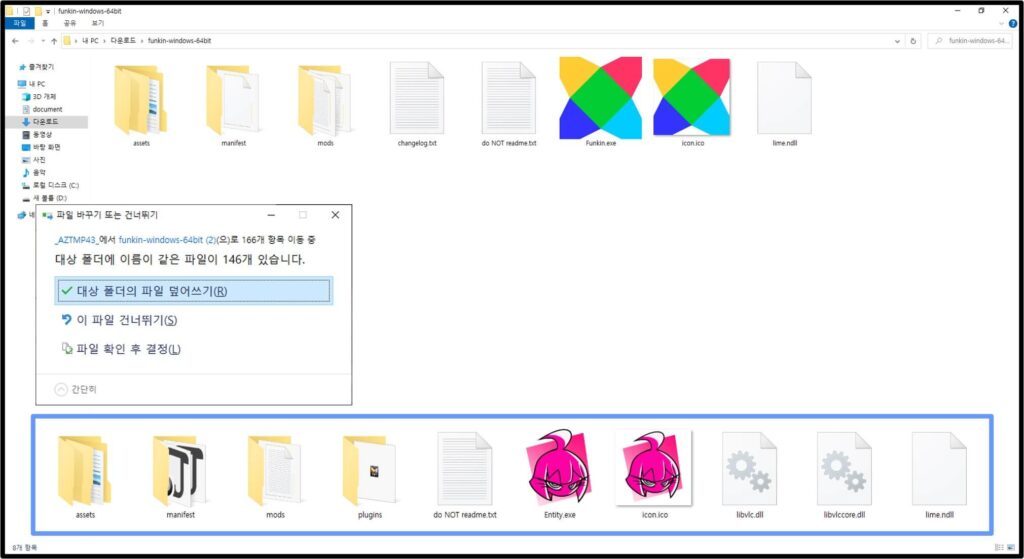Select do NOT readme.txt next to Entity.exe
The width and height of the screenshot is (1024, 559).
point(464,475)
